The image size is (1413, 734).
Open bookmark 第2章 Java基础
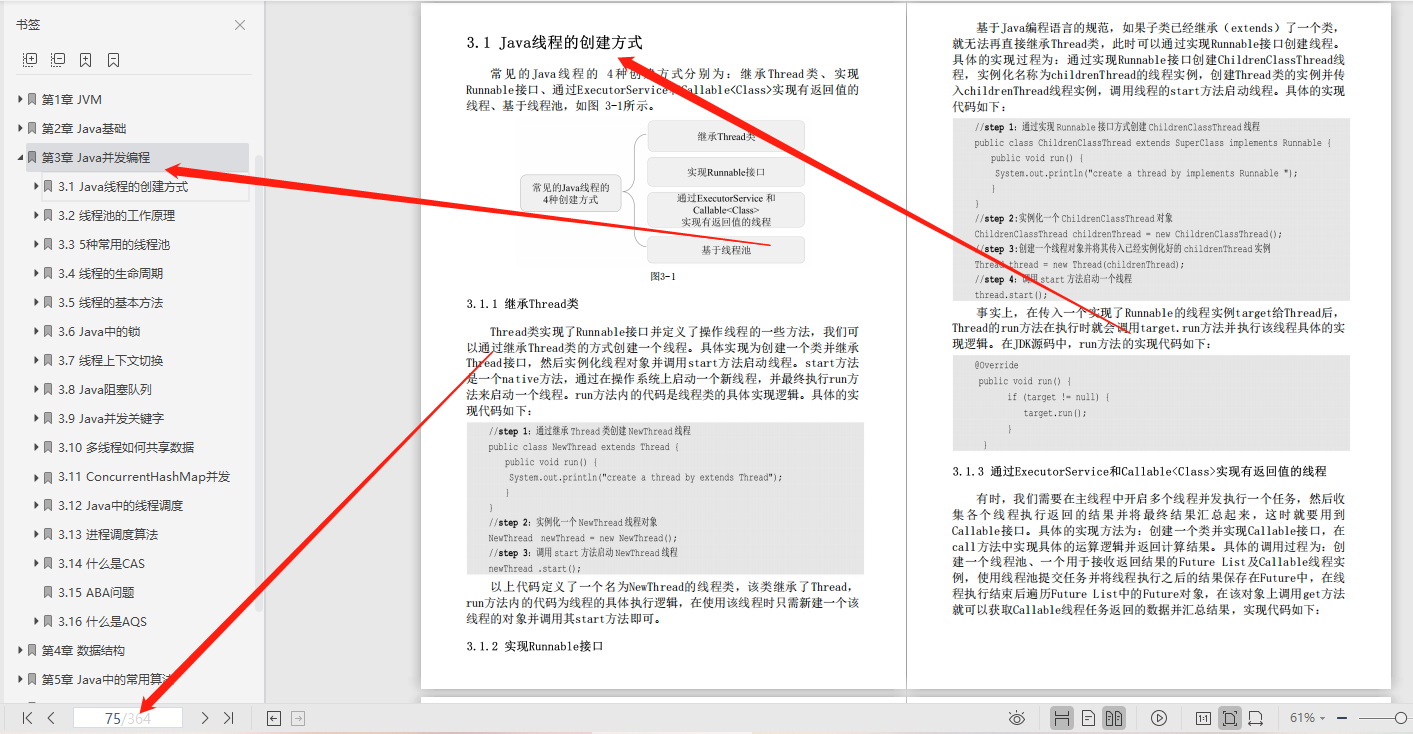tap(84, 129)
